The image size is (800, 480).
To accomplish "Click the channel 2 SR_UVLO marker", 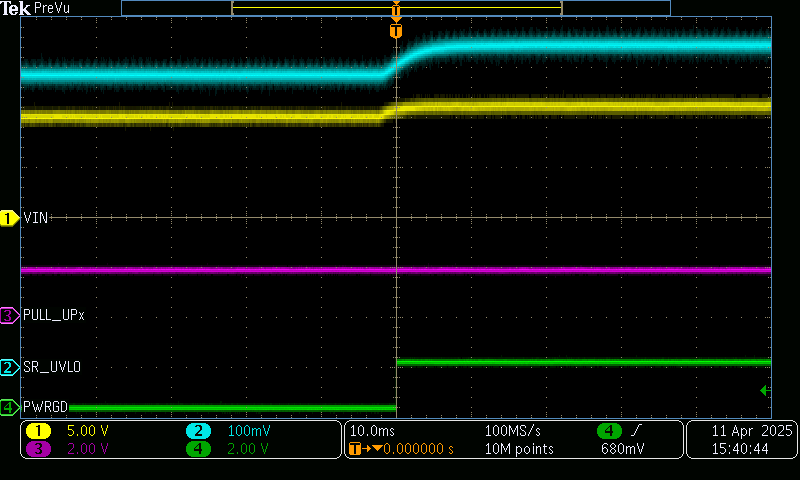I will 9,367.
